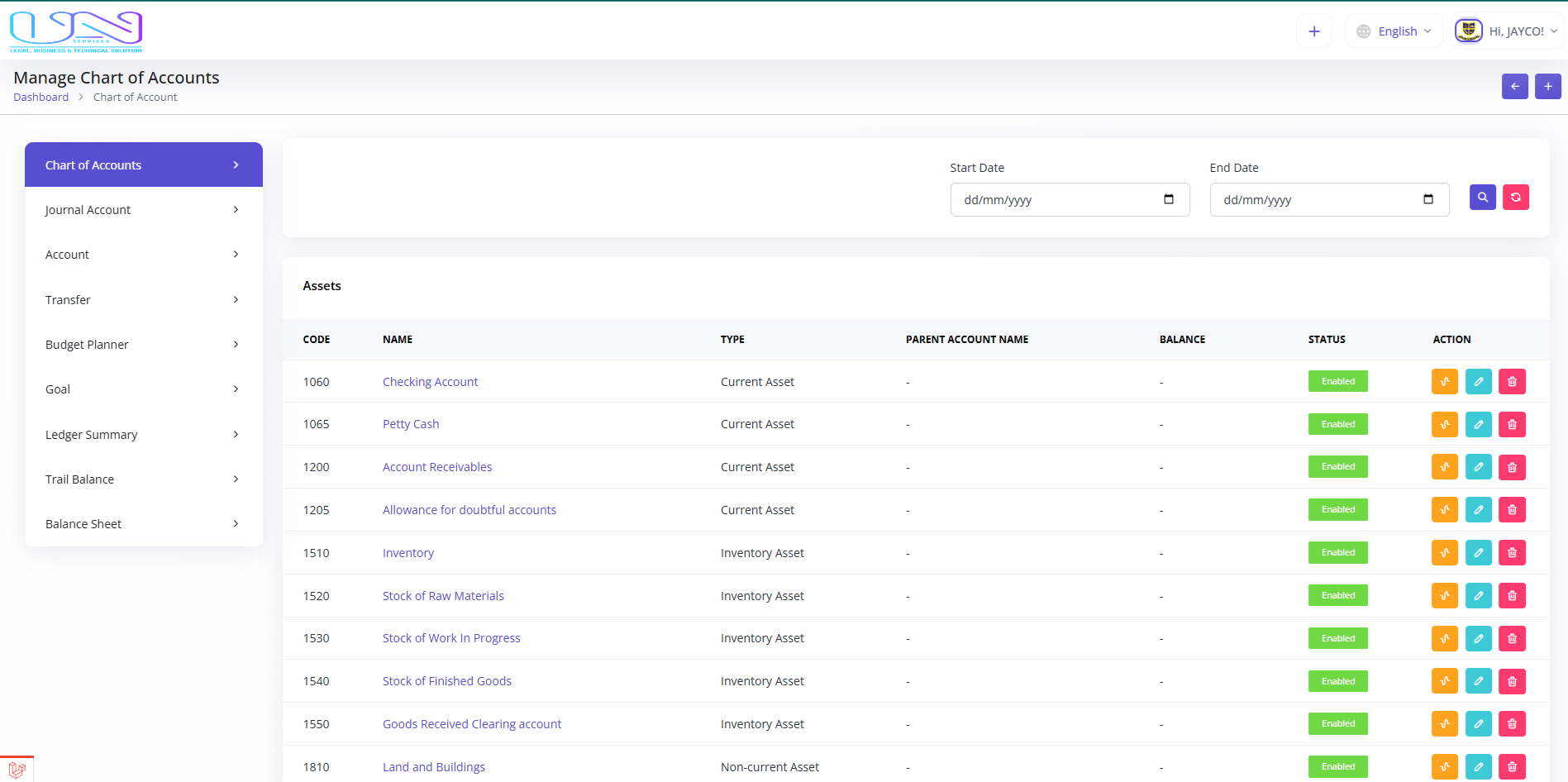Edit the Stock of Raw Materials row
Viewport: 1568px width, 782px height.
(1478, 596)
